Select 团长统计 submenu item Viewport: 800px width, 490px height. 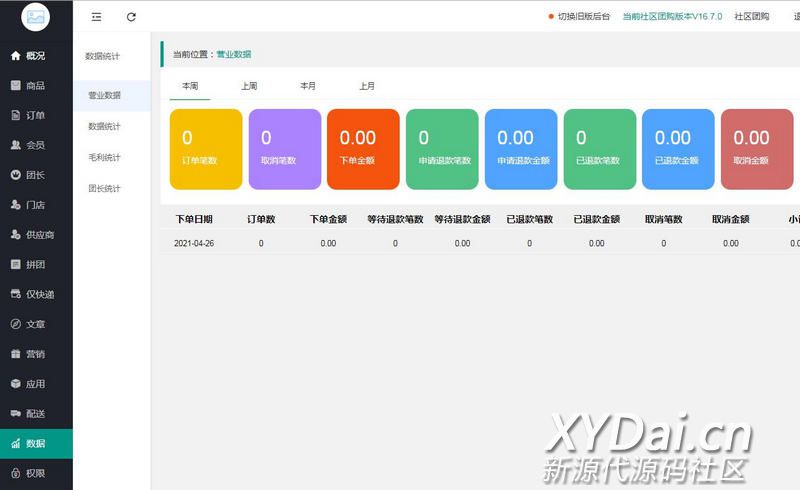point(105,188)
